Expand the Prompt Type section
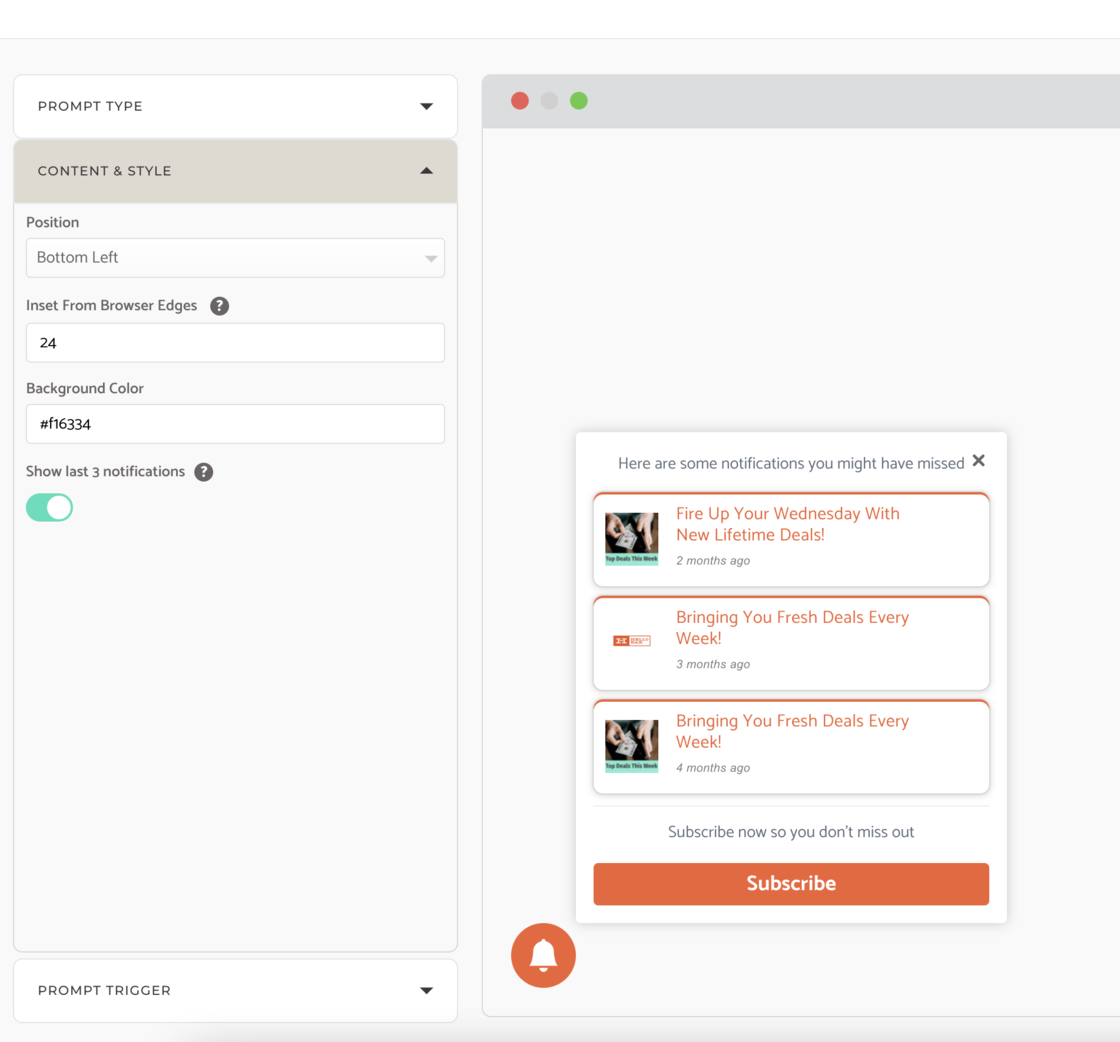Image resolution: width=1120 pixels, height=1042 pixels. 235,106
